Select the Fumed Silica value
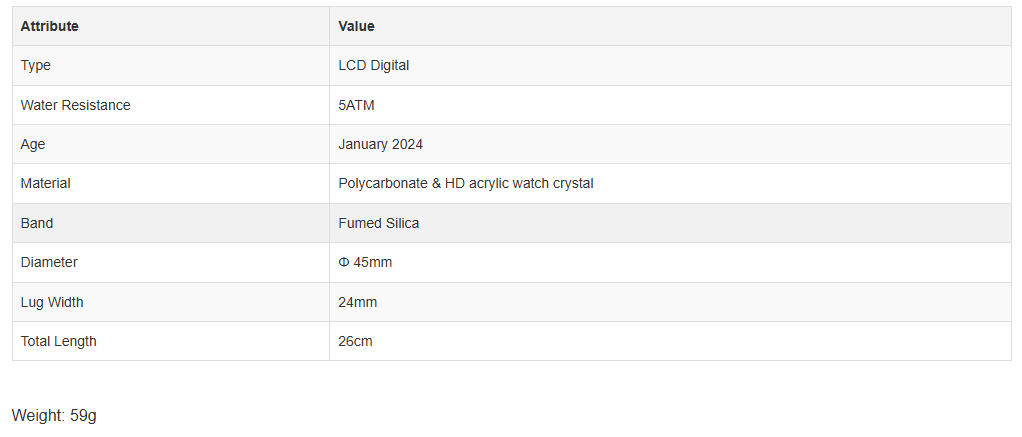Image resolution: width=1022 pixels, height=437 pixels. click(379, 223)
